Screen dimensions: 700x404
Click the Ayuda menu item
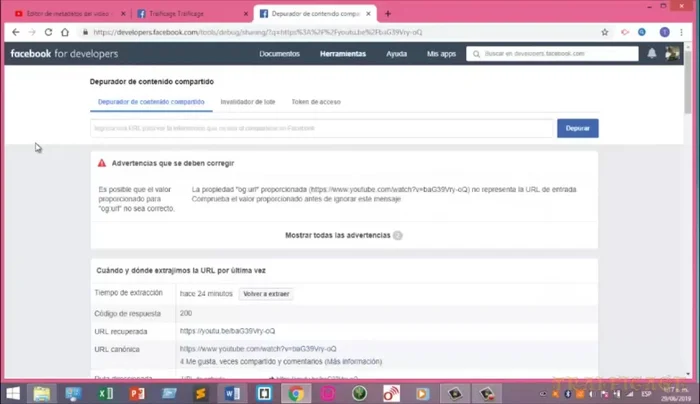click(x=396, y=53)
